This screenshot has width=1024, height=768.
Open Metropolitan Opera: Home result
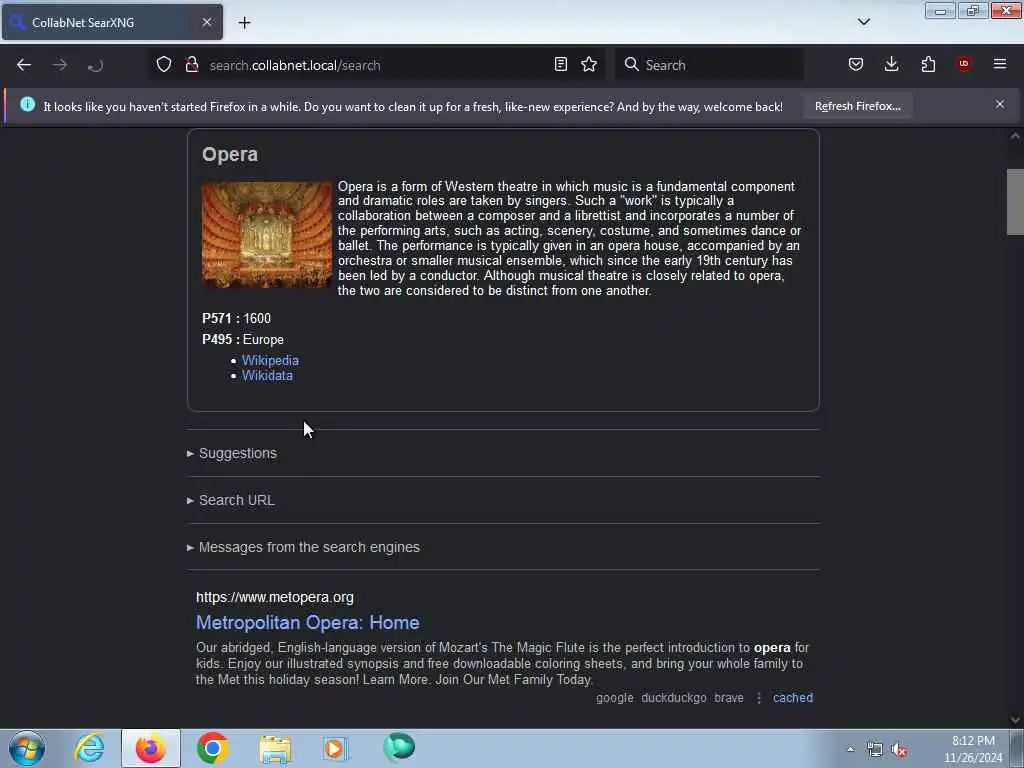tap(308, 622)
